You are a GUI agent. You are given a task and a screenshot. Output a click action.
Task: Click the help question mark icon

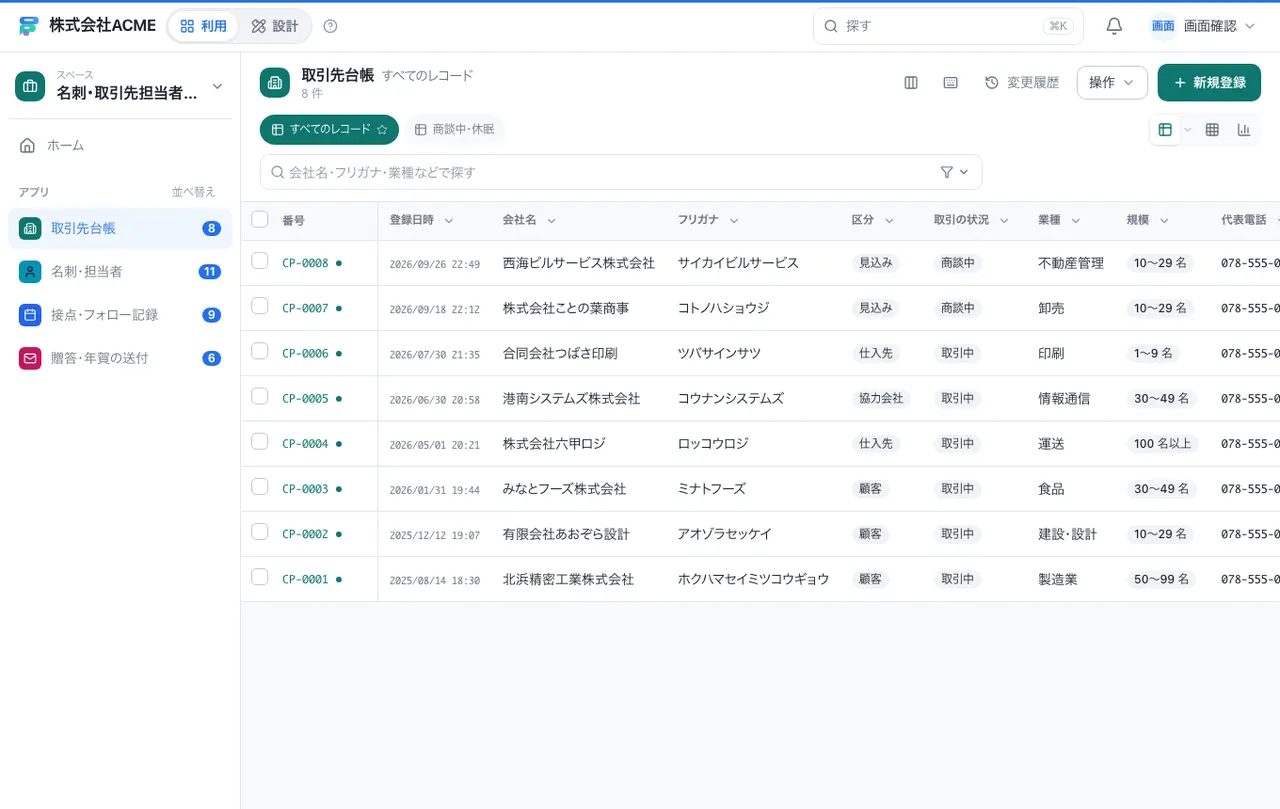click(x=331, y=26)
